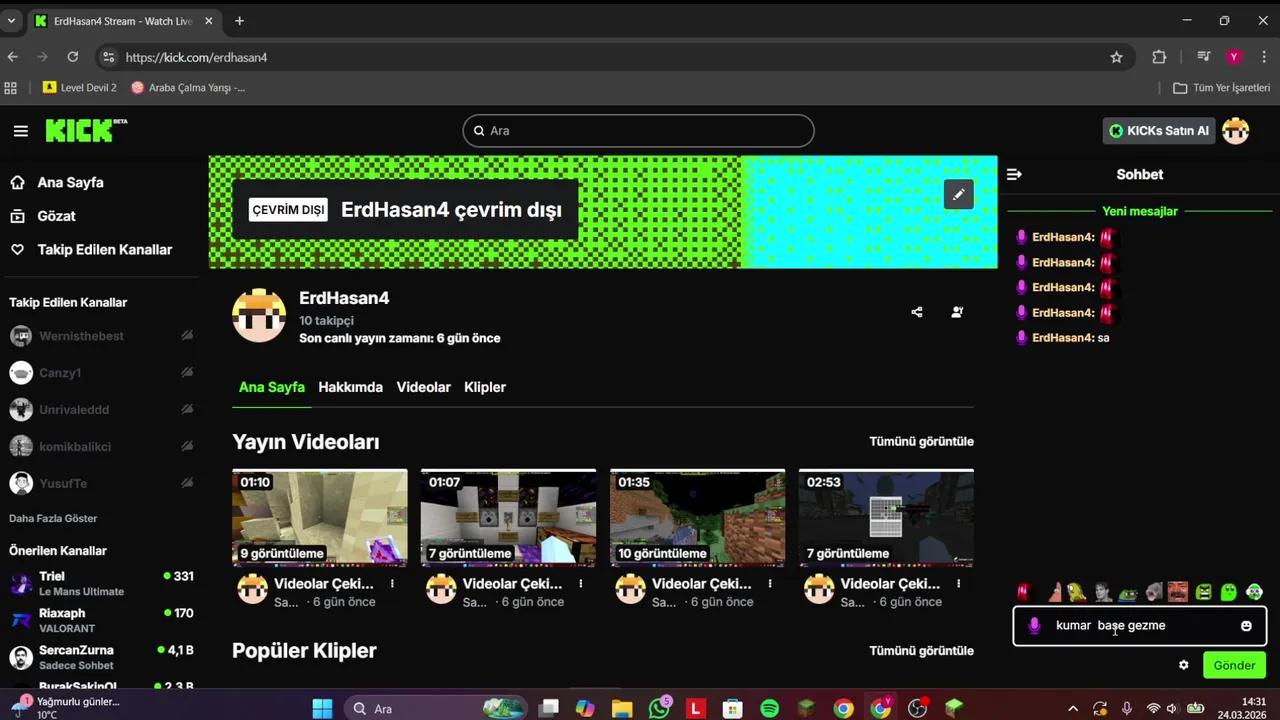The height and width of the screenshot is (720, 1280).
Task: Open File Explorer from the taskbar
Action: (x=622, y=708)
